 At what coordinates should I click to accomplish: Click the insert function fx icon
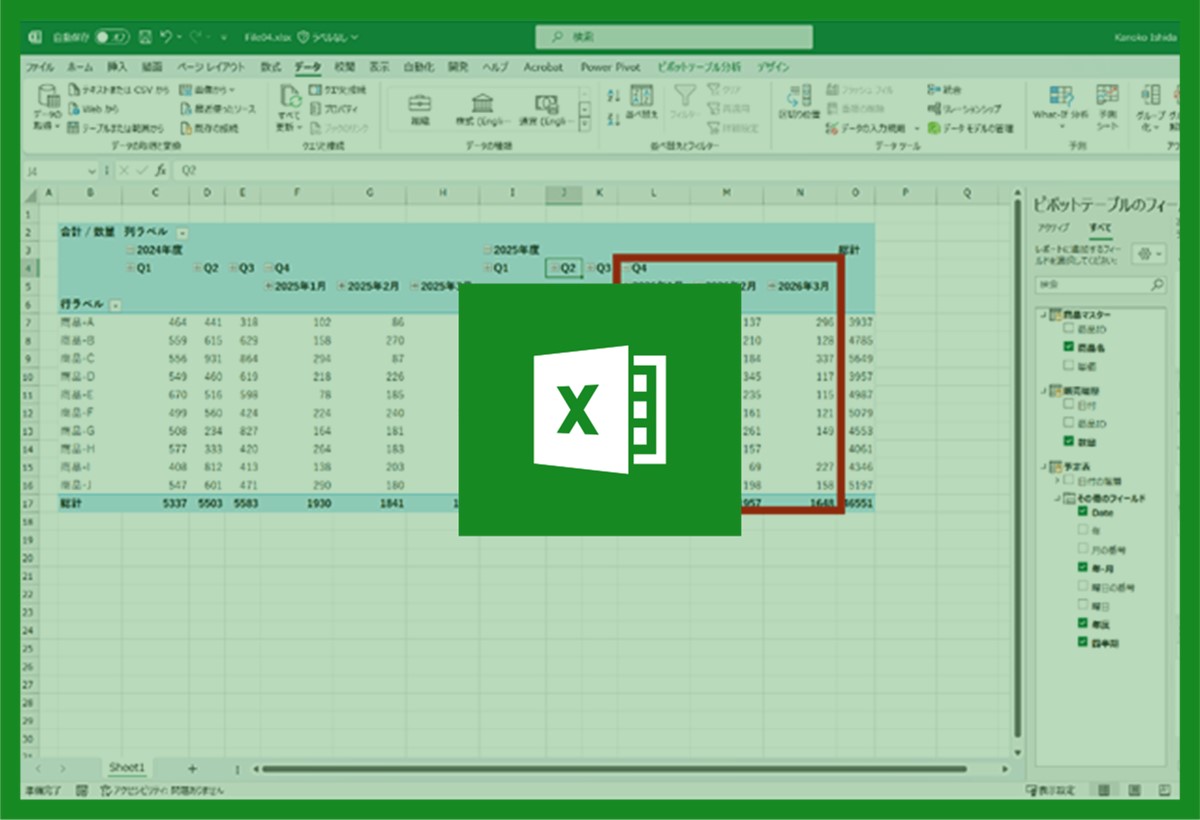160,171
